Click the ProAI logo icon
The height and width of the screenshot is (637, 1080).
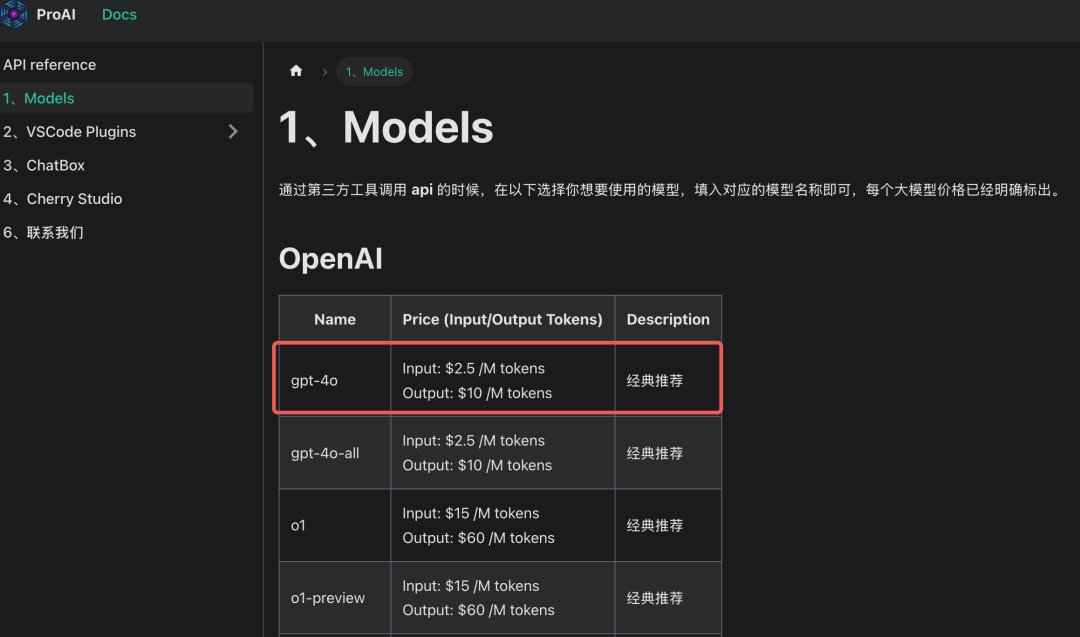(x=13, y=14)
